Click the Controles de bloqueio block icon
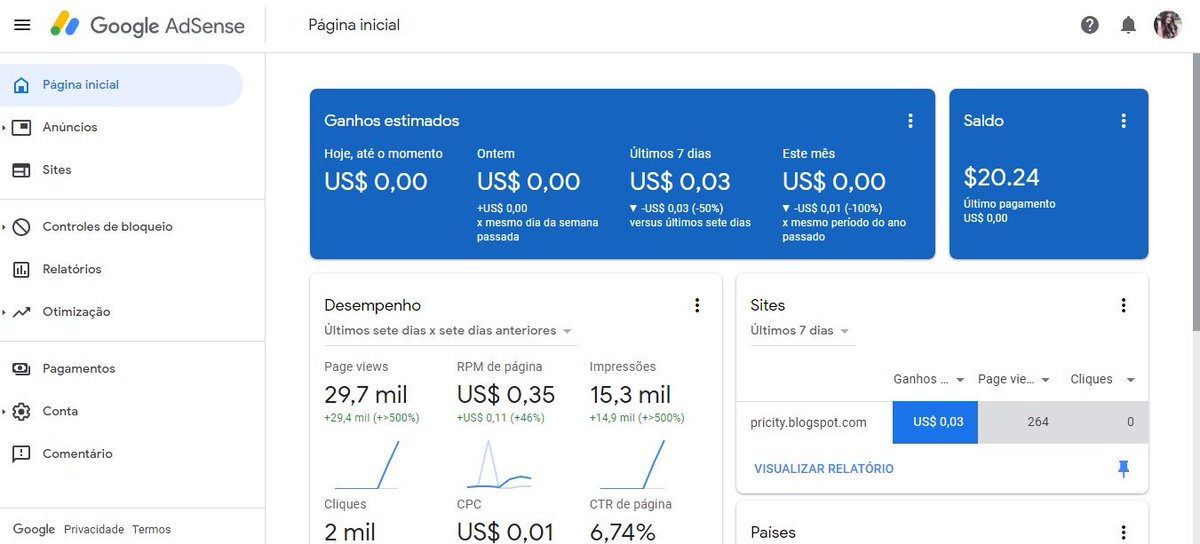1200x544 pixels. [x=21, y=227]
